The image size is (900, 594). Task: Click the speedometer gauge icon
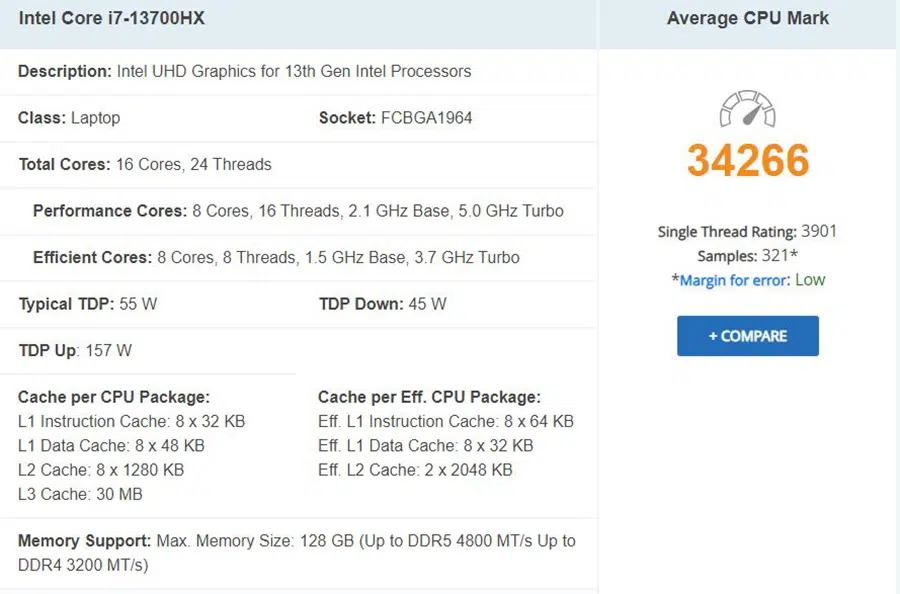pos(747,109)
